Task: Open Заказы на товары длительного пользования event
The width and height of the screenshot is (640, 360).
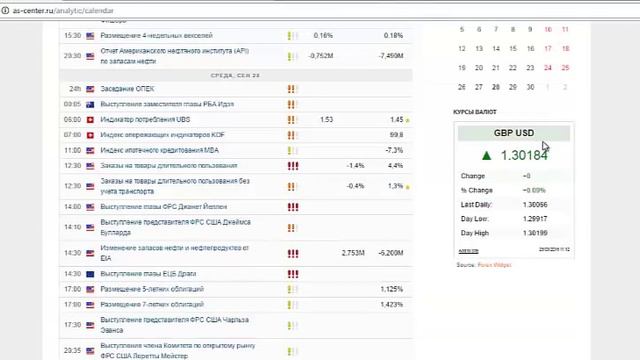Action: tap(169, 166)
